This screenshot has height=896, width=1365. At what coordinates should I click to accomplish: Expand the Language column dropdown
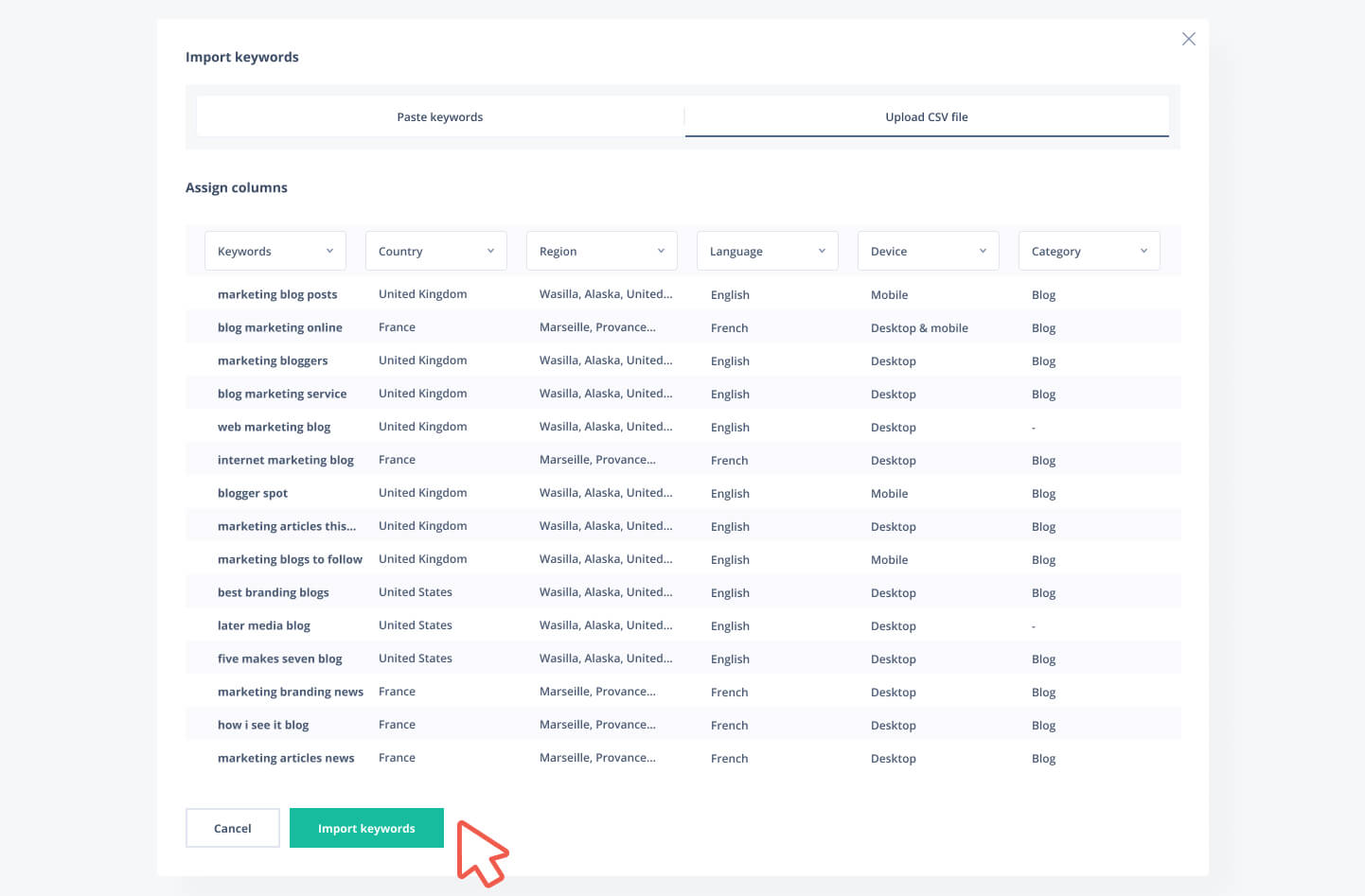coord(767,251)
